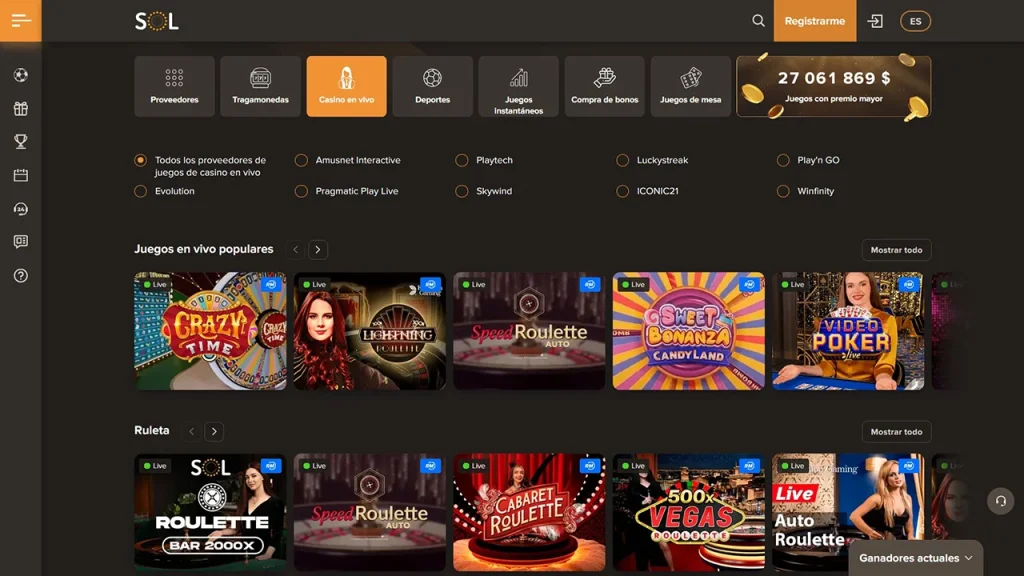Open the sports ball sidebar icon
Screen dimensions: 1024x576
pos(21,75)
